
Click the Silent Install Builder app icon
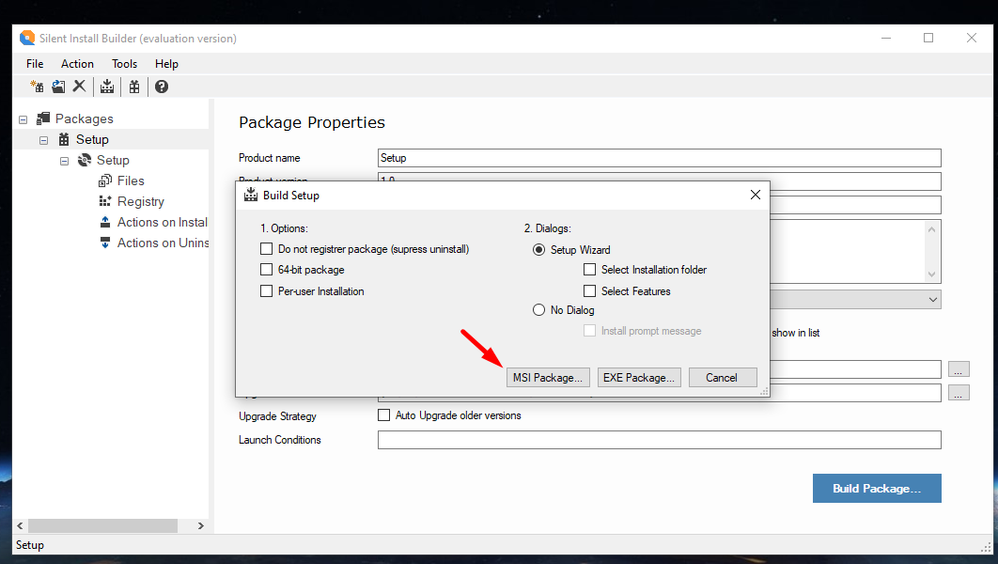click(x=27, y=38)
